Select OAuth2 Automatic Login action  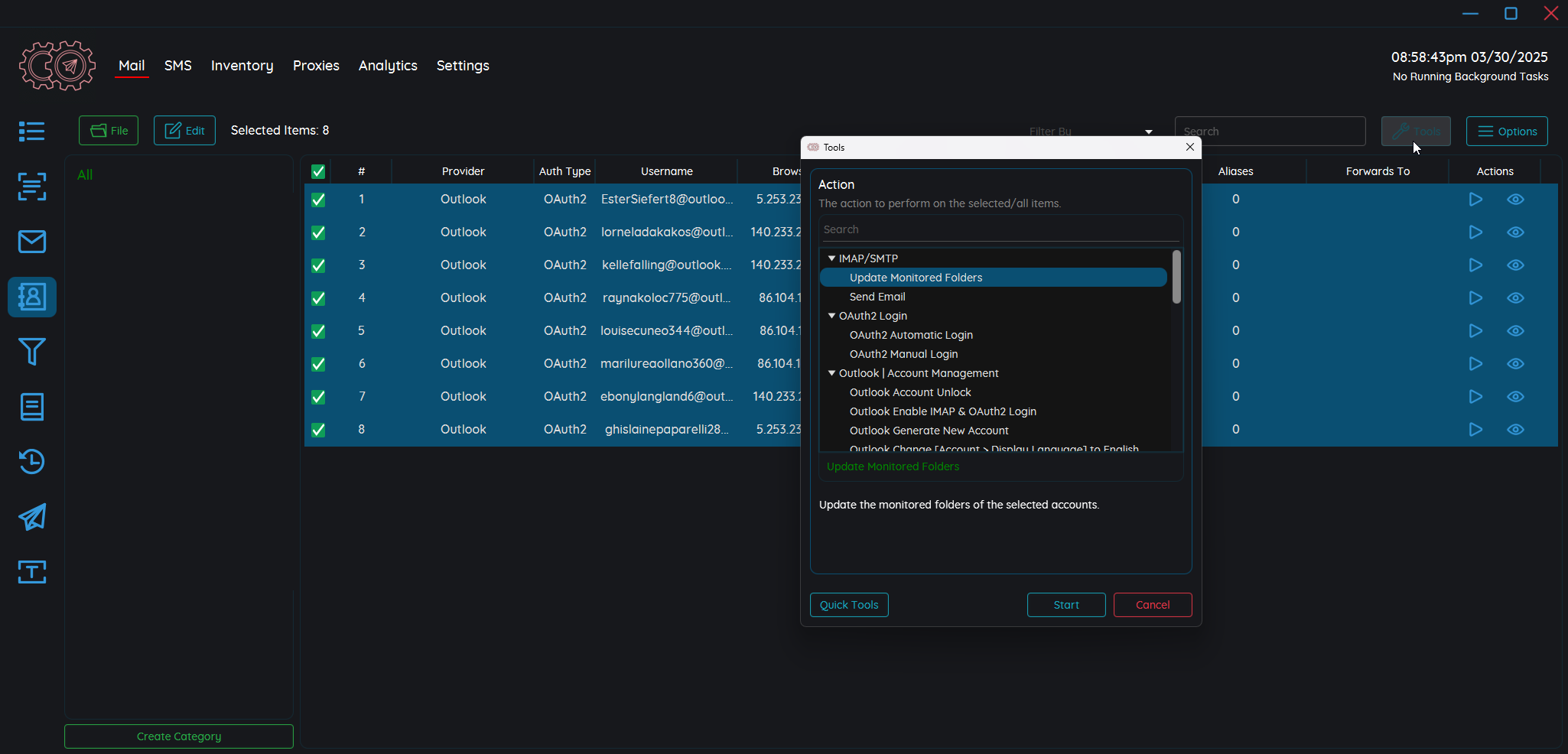coord(911,335)
